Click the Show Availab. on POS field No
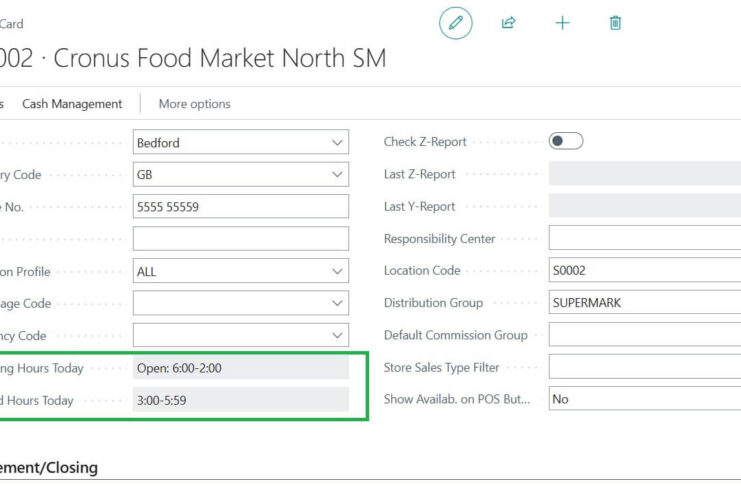The width and height of the screenshot is (741, 486). 645,399
